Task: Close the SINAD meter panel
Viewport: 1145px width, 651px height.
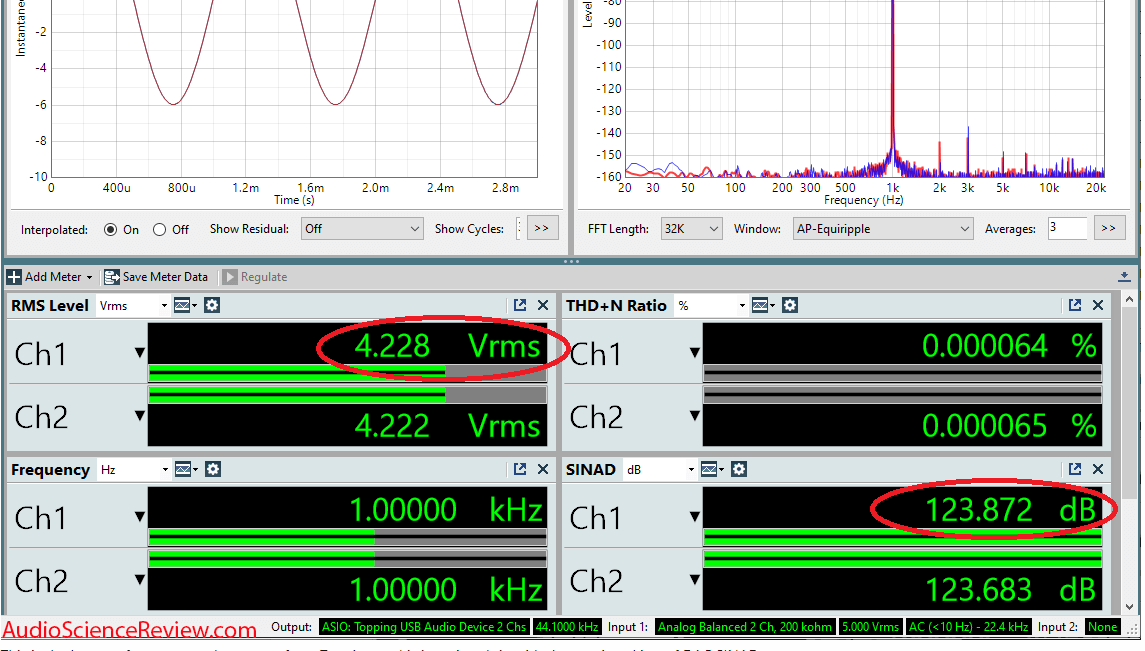Action: [1098, 469]
